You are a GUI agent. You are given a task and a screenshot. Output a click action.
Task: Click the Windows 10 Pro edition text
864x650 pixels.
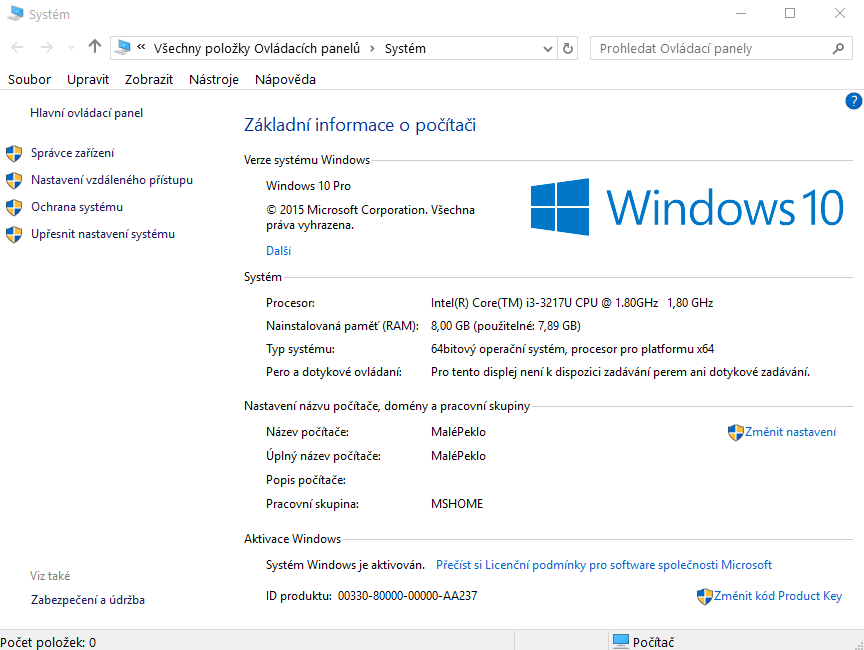[x=308, y=186]
